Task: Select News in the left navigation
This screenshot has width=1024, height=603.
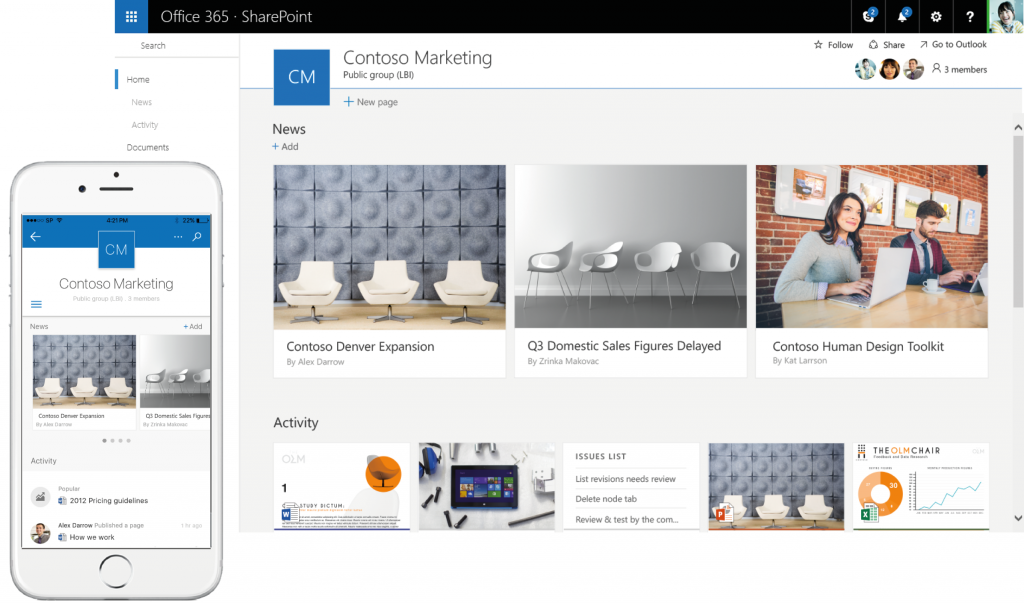Action: point(141,103)
